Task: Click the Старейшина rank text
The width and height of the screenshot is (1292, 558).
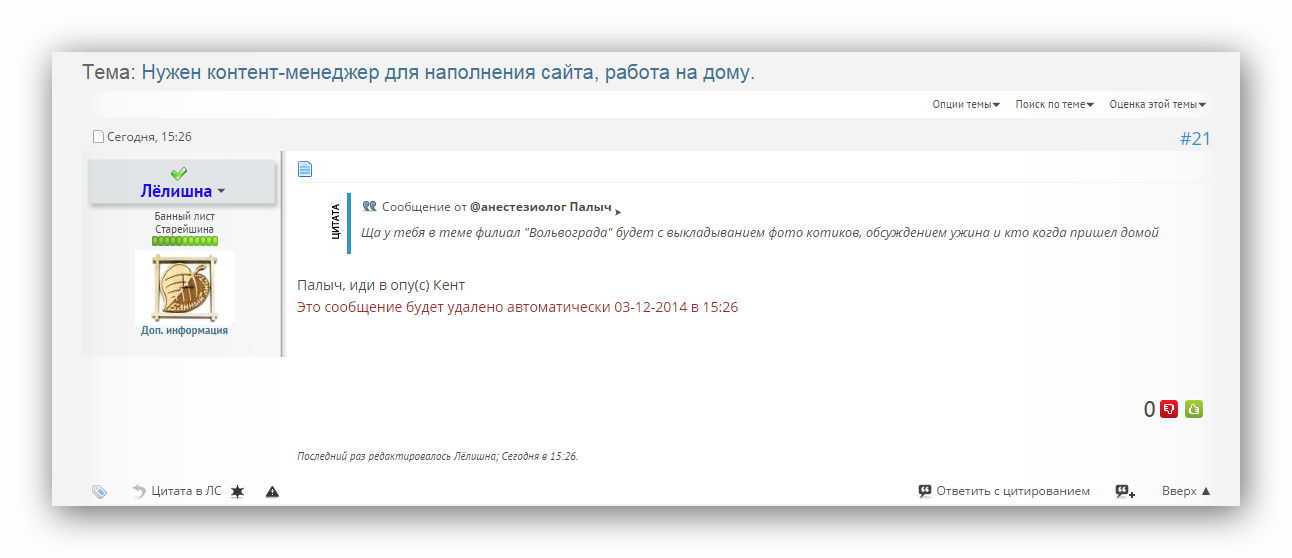Action: tap(184, 229)
